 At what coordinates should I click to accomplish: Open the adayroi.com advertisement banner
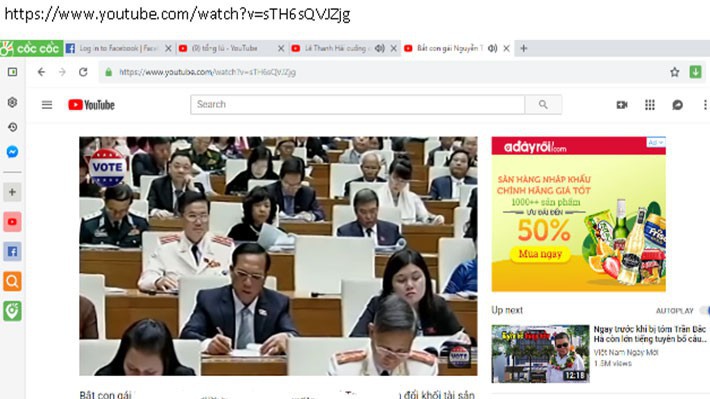579,214
